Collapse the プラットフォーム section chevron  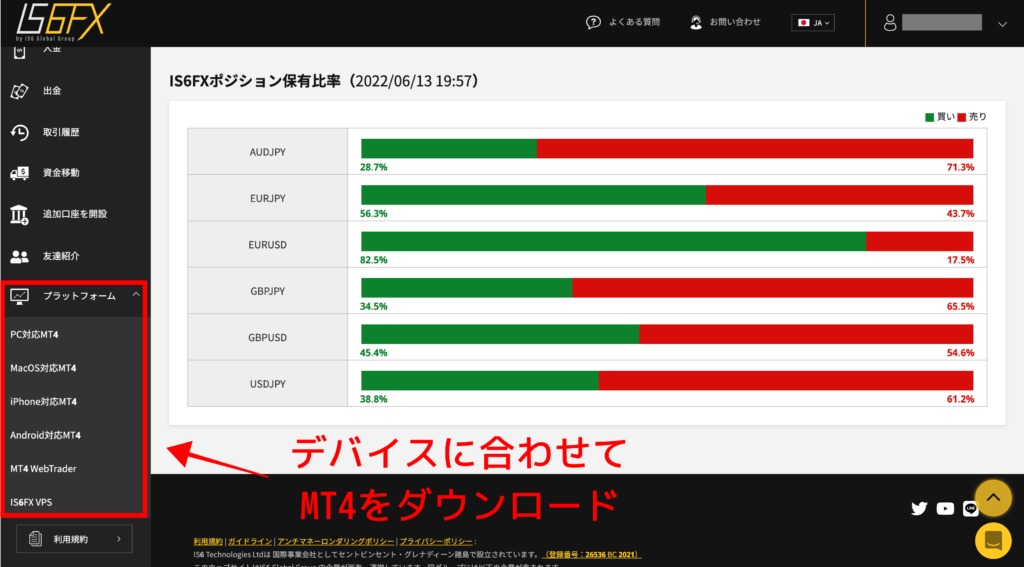[136, 295]
